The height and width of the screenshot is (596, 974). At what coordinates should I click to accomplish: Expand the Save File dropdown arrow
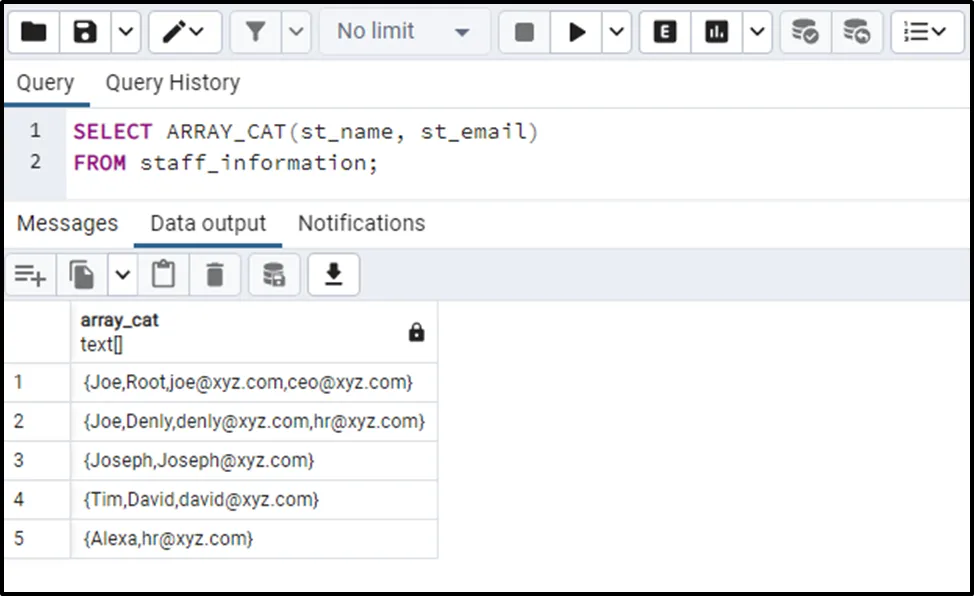point(125,32)
